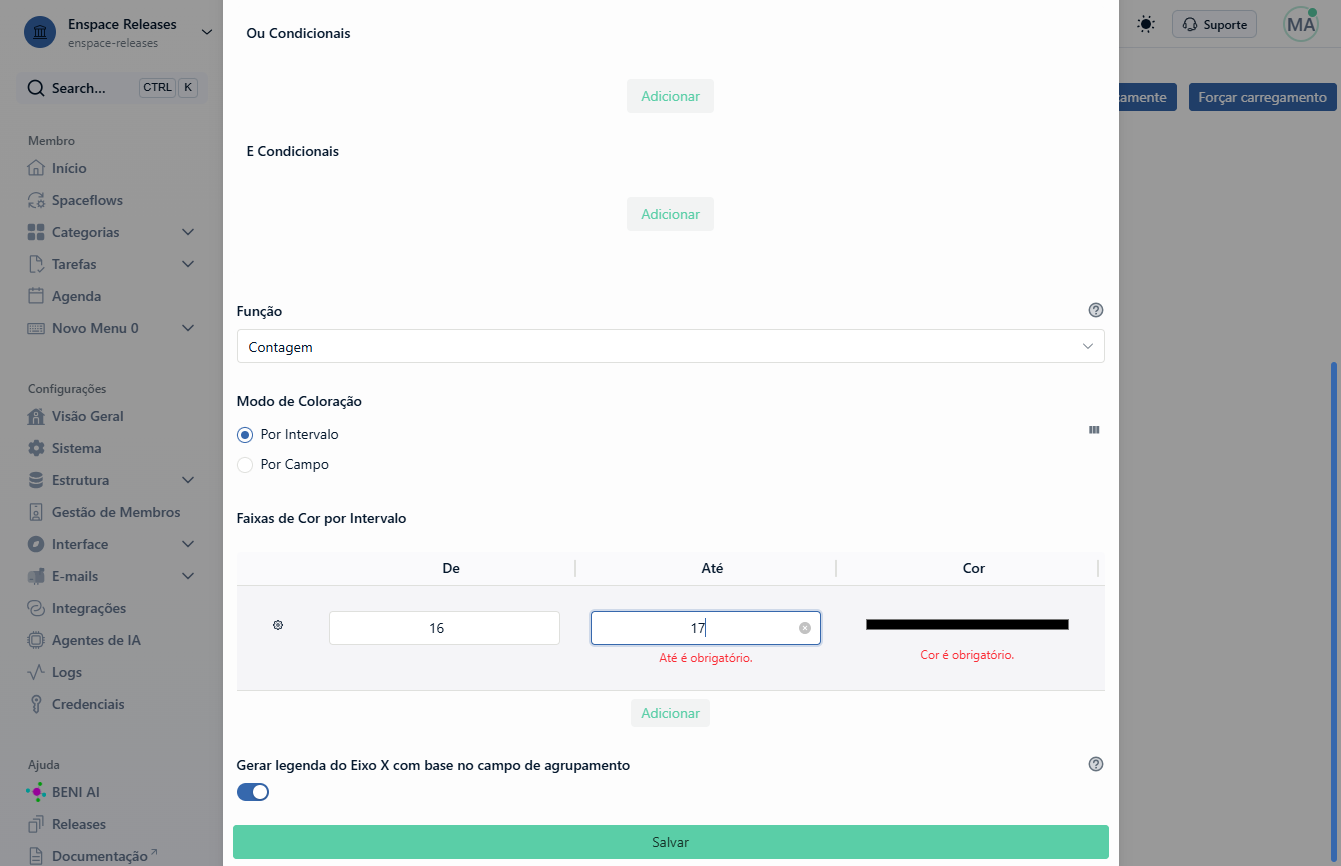Click the De input field with value 16
1341x866 pixels.
click(444, 628)
